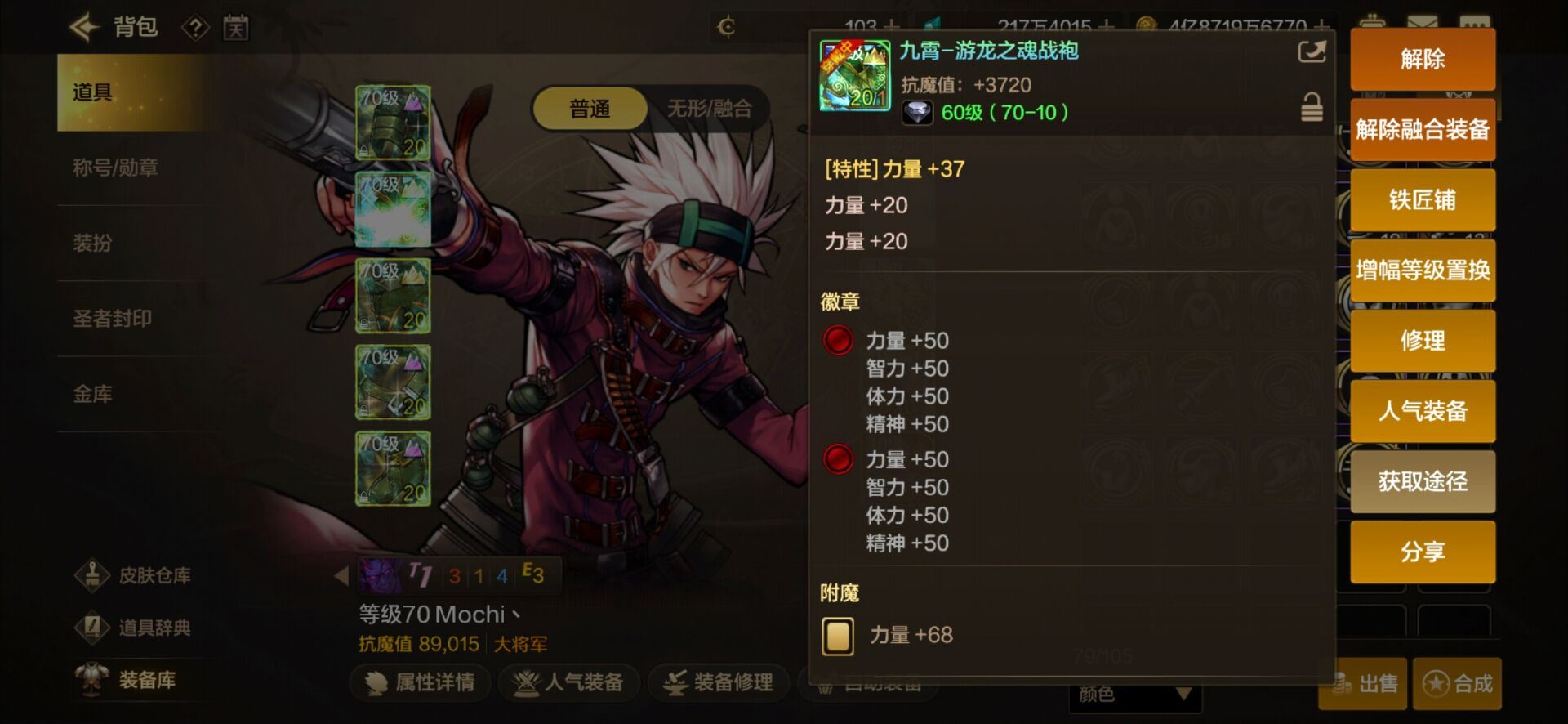1568x724 pixels.
Task: Open 属性详情 attribute details
Action: 421,682
